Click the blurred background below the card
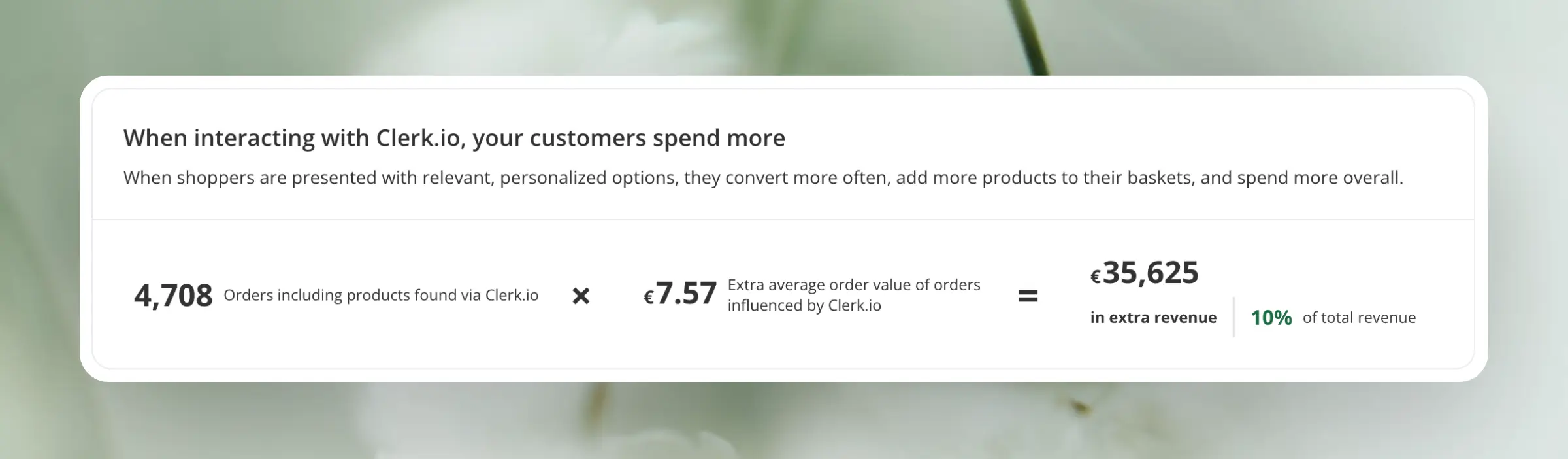 (x=784, y=422)
